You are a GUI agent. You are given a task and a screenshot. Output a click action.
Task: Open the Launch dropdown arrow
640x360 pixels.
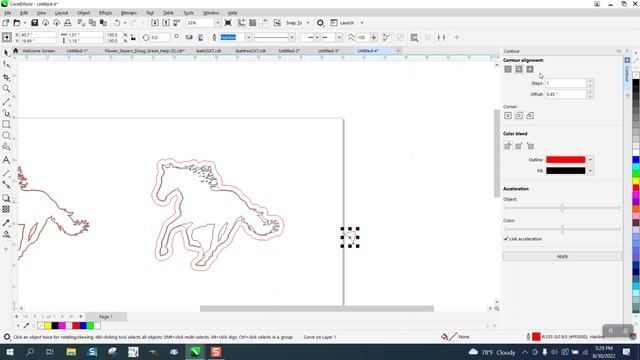click(x=362, y=23)
